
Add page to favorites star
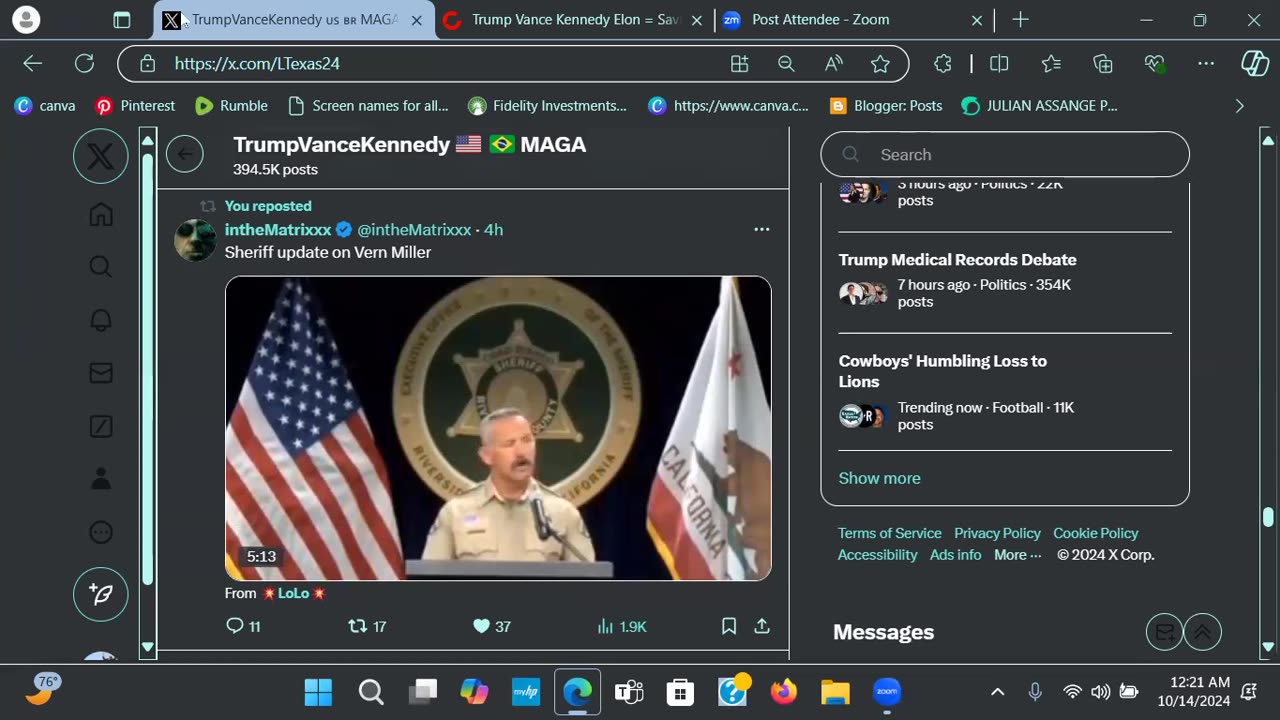880,64
